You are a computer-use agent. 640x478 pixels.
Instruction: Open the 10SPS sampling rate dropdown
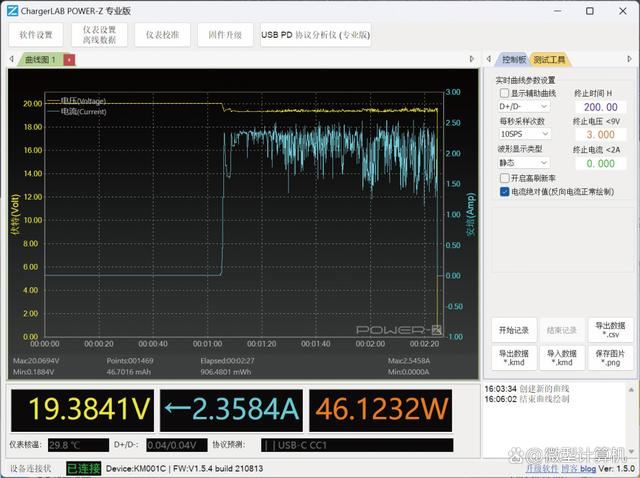pos(524,134)
